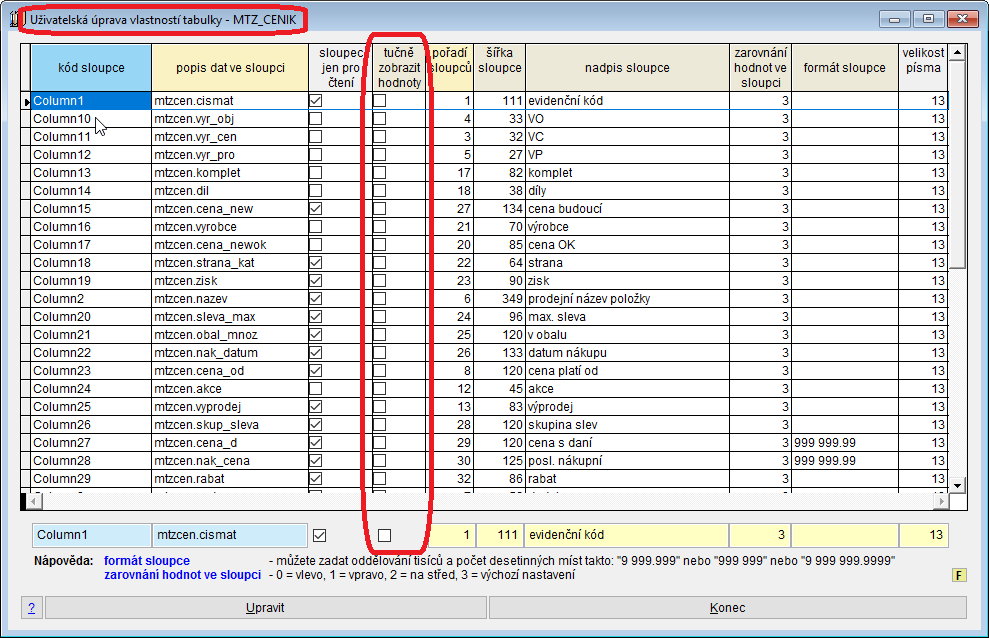The image size is (989, 638).
Task: Click the small yellow F button
Action: coord(958,575)
